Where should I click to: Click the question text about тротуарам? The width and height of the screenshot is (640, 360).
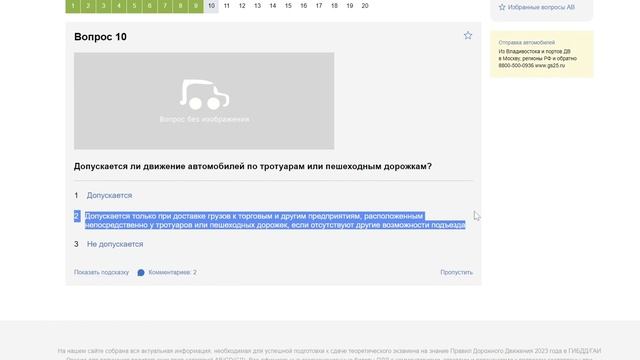click(x=253, y=167)
